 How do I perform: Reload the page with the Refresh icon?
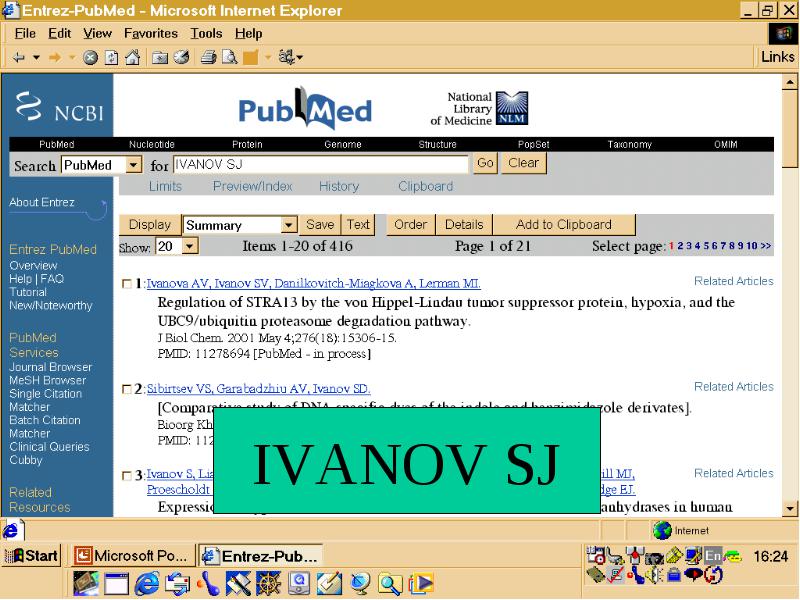111,57
